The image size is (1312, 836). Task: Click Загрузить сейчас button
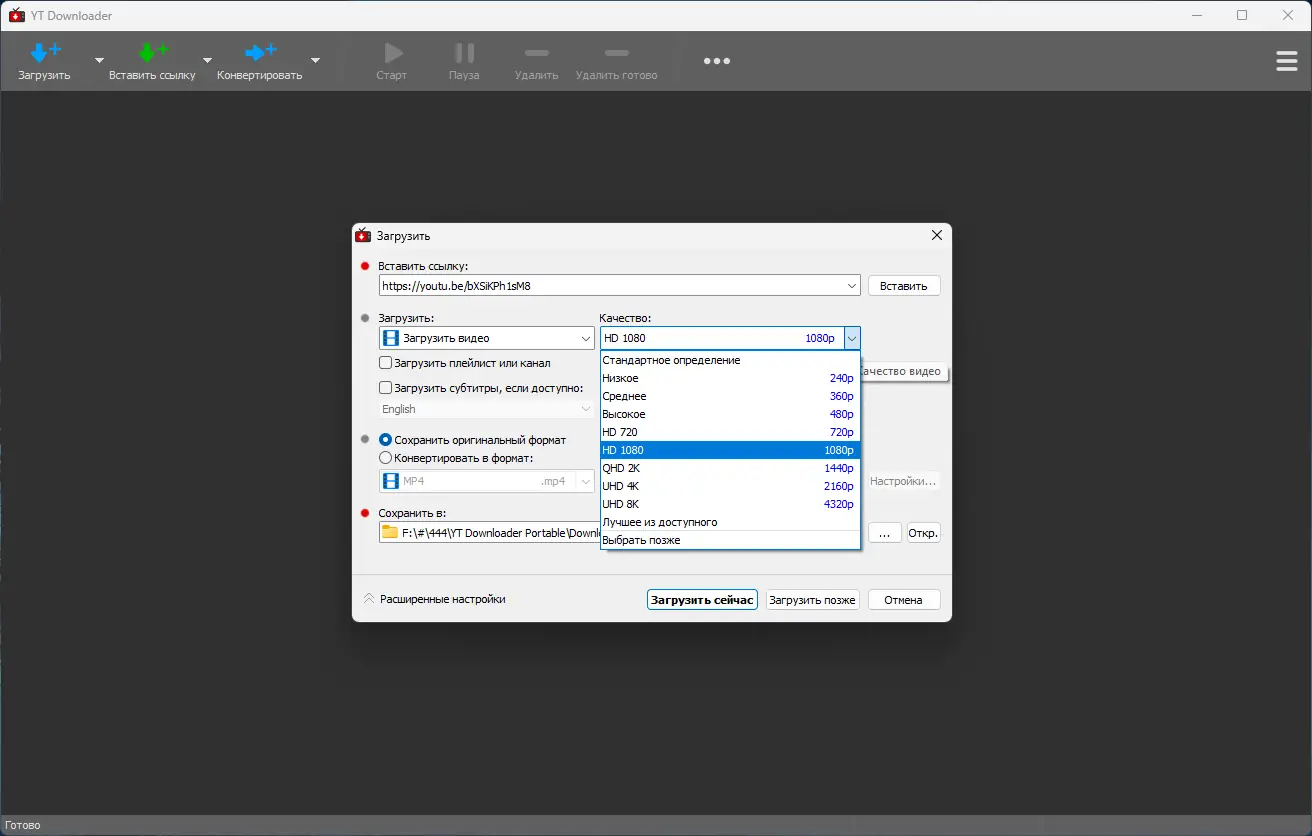pyautogui.click(x=702, y=600)
